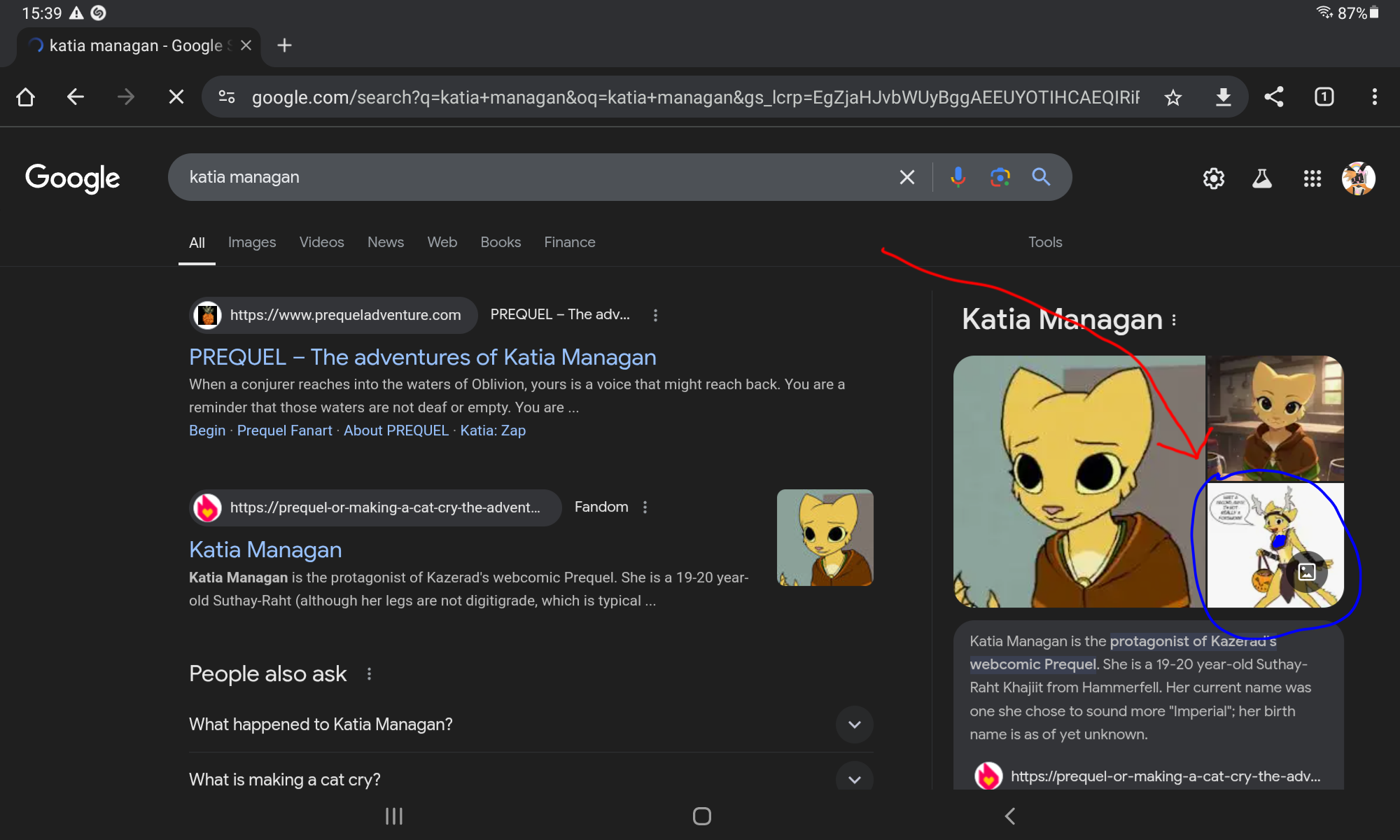Switch to the Videos tab
This screenshot has width=1400, height=840.
(322, 242)
